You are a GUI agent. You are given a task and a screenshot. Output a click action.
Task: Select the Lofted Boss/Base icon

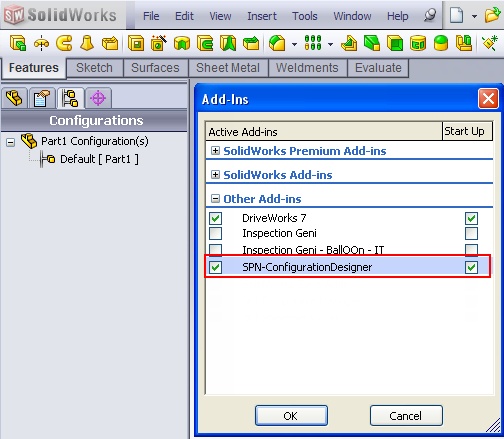87,43
